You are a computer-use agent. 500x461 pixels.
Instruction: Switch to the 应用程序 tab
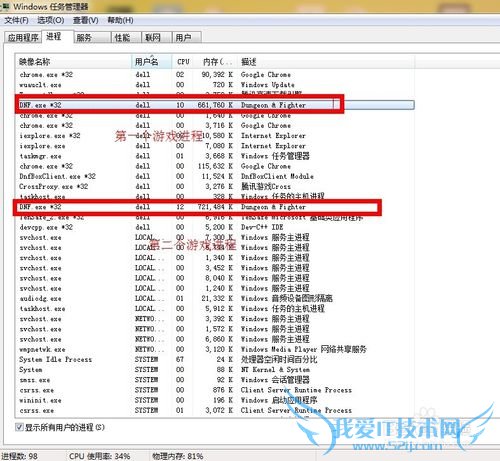click(23, 38)
